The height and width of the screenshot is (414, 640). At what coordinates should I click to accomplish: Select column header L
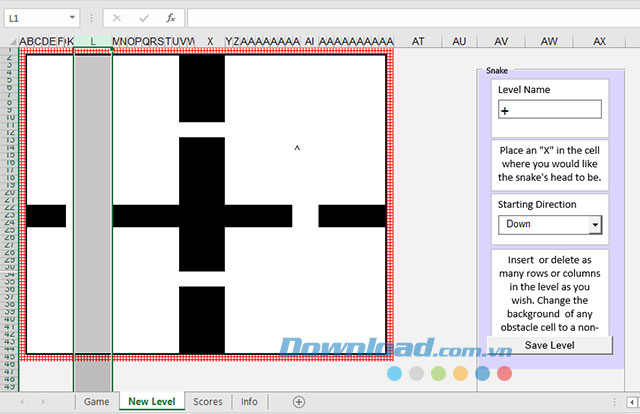click(x=93, y=41)
